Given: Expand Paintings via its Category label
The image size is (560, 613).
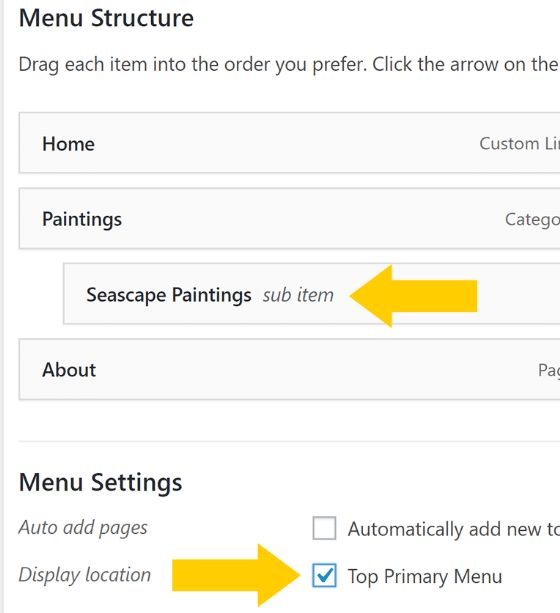Looking at the screenshot, I should tap(532, 219).
